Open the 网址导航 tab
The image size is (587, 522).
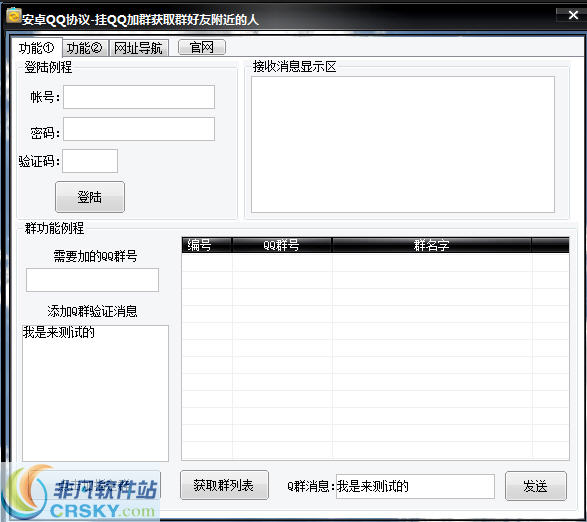pyautogui.click(x=139, y=48)
